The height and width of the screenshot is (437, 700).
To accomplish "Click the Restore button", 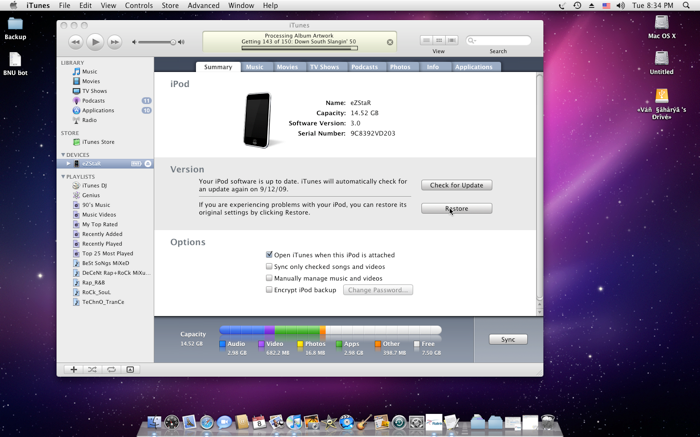I will point(456,208).
